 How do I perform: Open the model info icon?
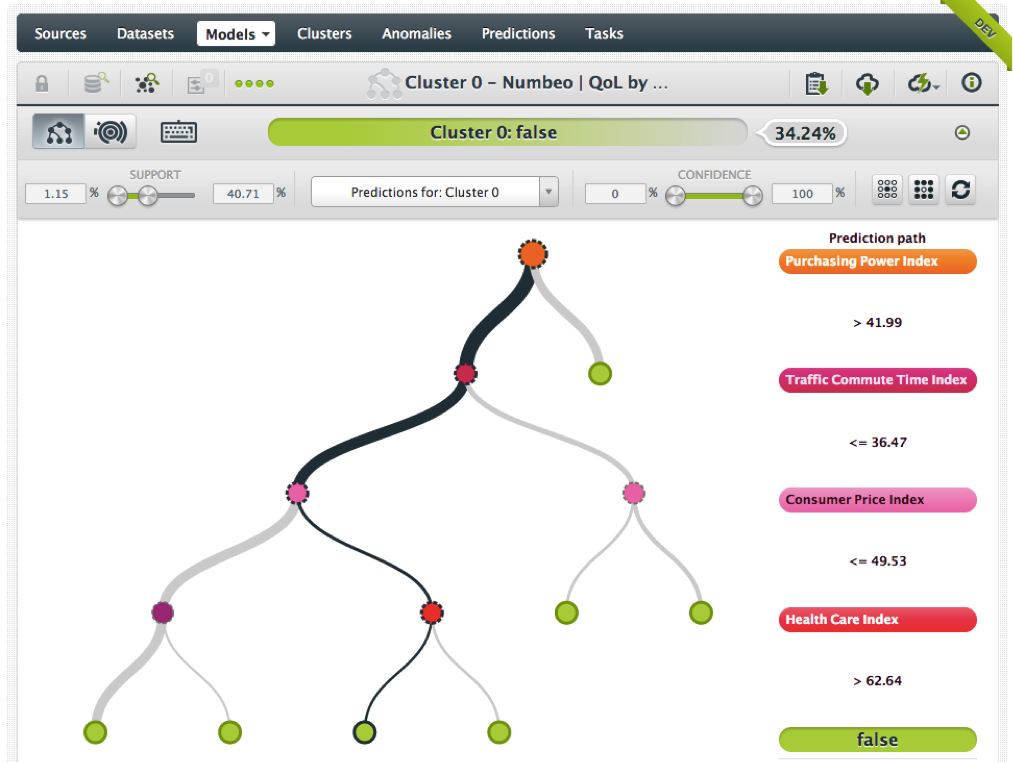(970, 83)
